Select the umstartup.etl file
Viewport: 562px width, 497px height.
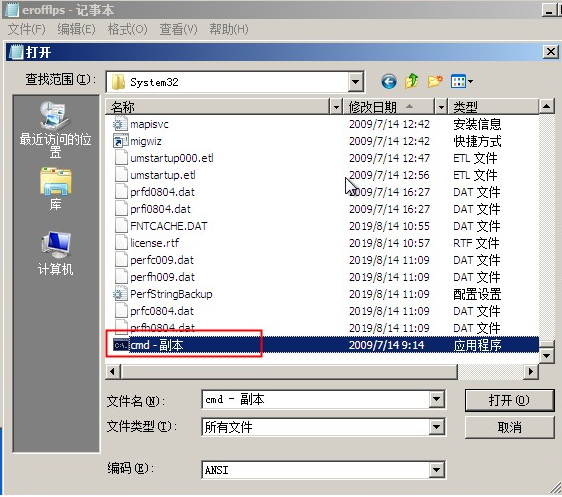pos(163,175)
